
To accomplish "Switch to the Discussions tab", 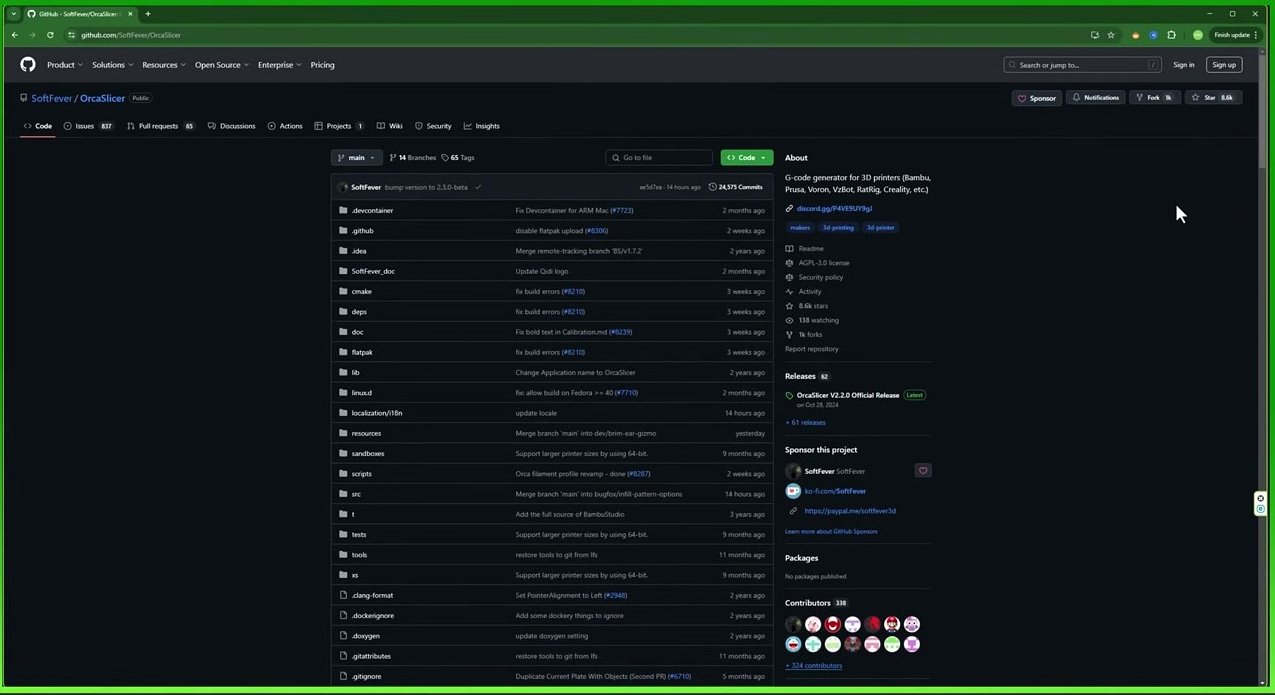I will 231,126.
